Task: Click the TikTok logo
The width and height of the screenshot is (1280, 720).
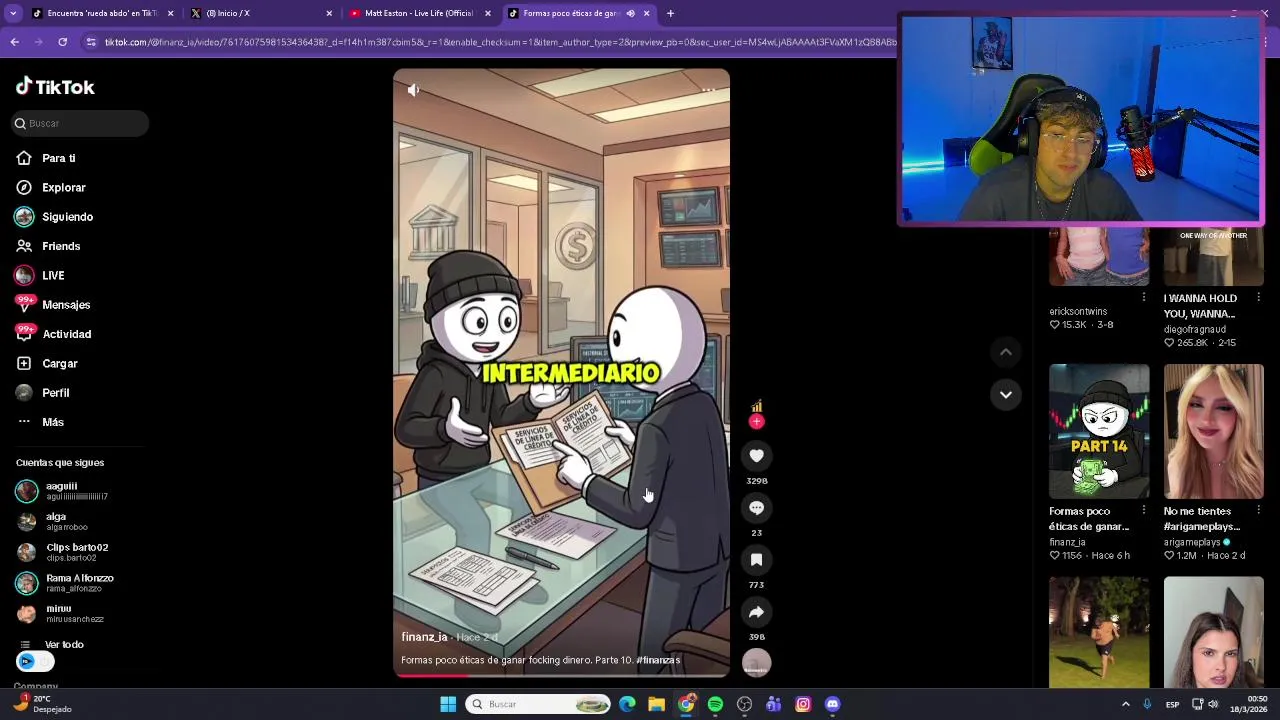Action: (x=55, y=87)
